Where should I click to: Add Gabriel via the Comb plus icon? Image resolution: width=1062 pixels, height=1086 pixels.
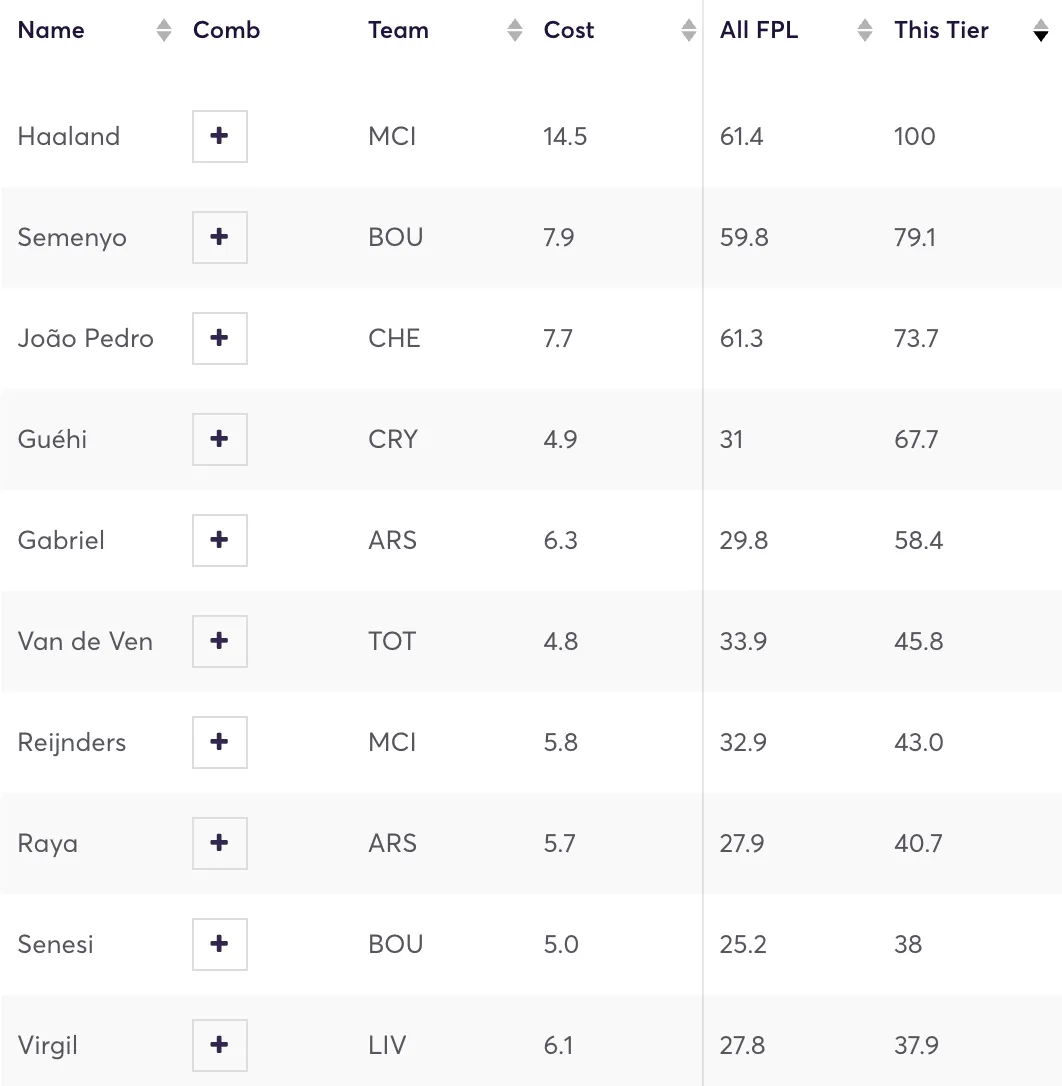(220, 540)
